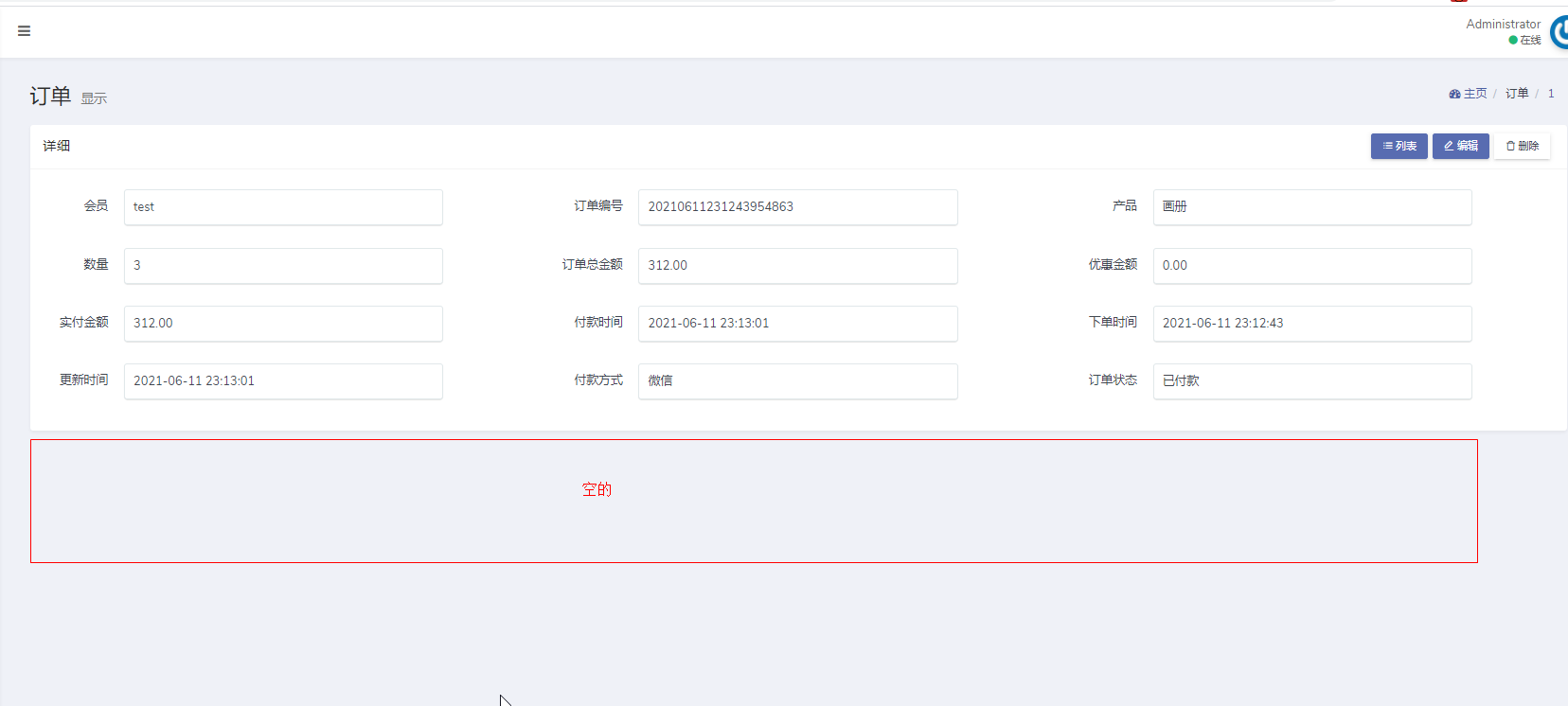Select the 会员 field with test
The image size is (1568, 706).
(283, 207)
